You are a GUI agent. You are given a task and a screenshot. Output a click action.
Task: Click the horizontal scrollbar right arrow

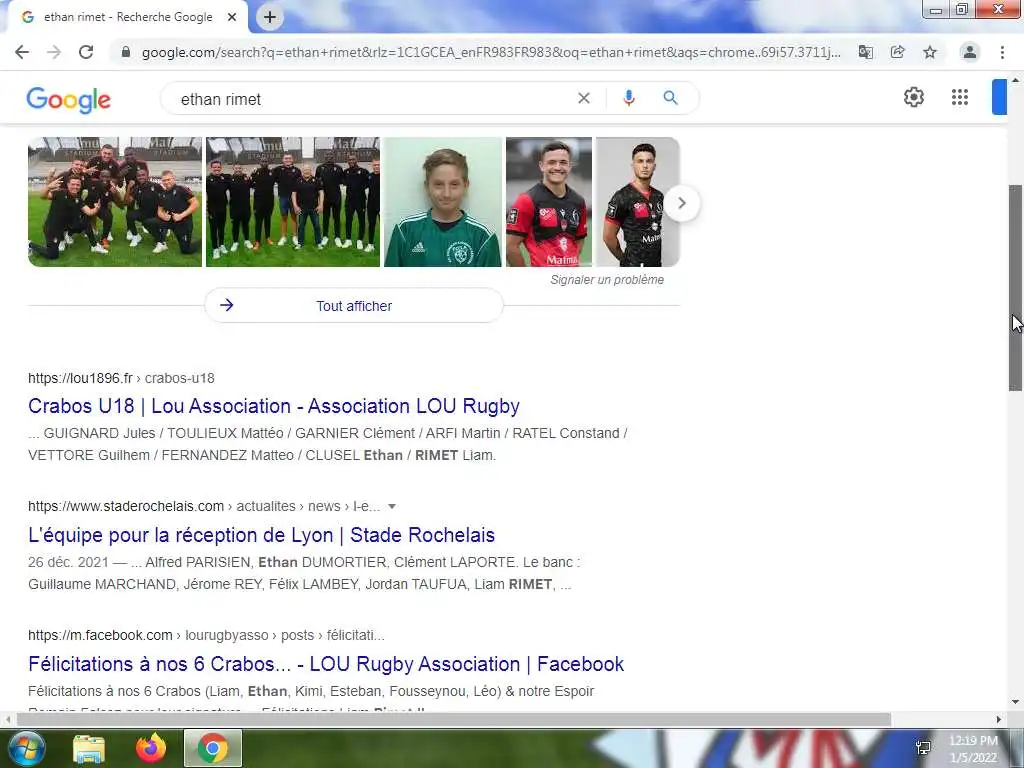click(999, 719)
